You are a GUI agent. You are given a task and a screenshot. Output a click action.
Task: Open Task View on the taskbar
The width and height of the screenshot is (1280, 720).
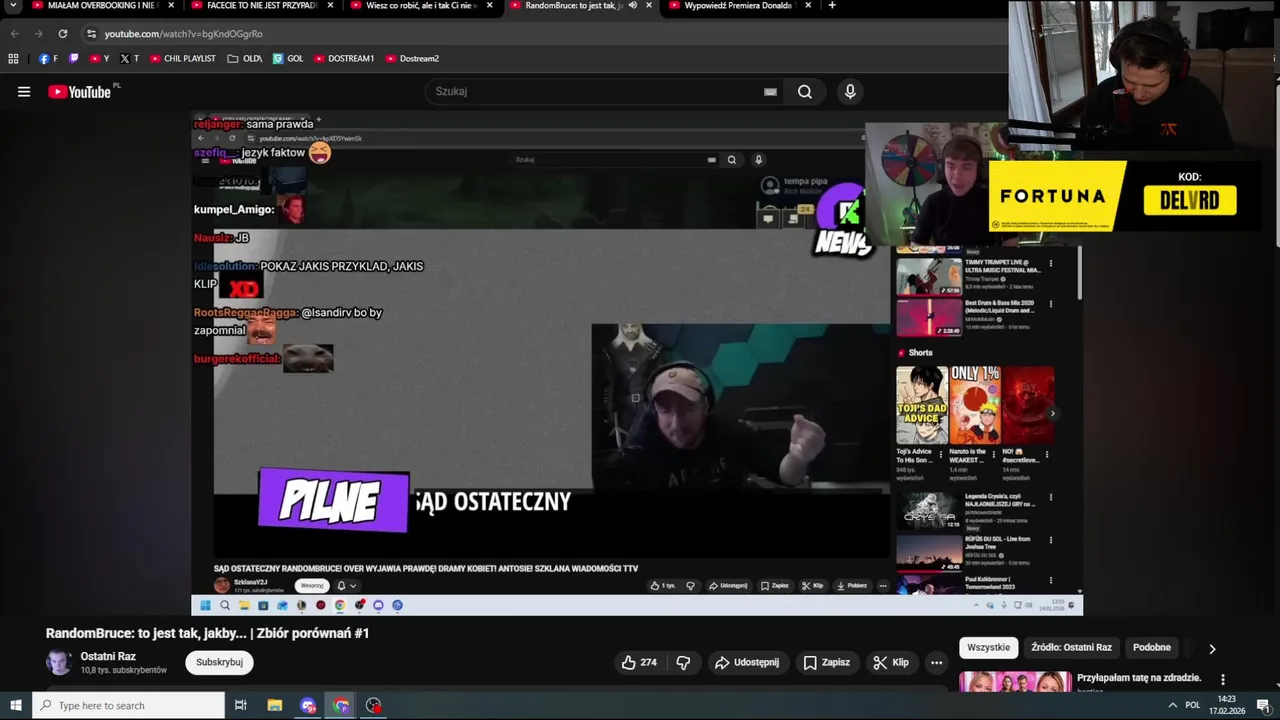[x=240, y=706]
